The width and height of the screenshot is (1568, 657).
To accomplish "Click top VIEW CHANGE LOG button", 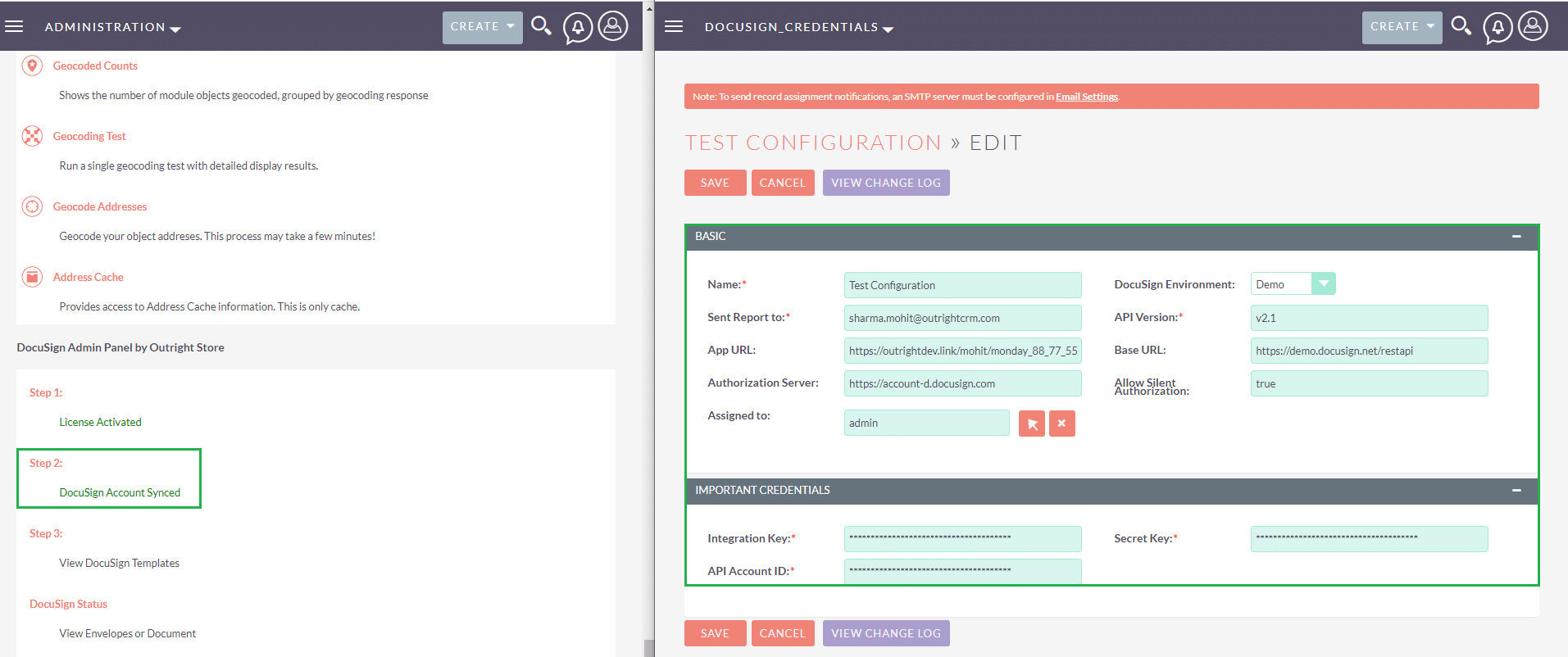I will click(886, 183).
